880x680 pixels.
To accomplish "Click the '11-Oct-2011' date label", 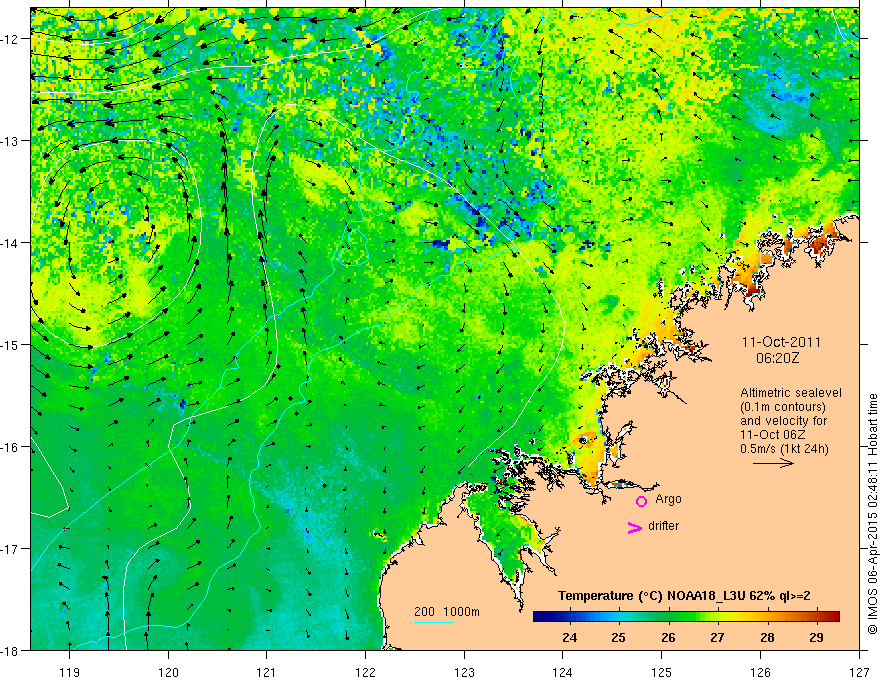I will pos(781,342).
